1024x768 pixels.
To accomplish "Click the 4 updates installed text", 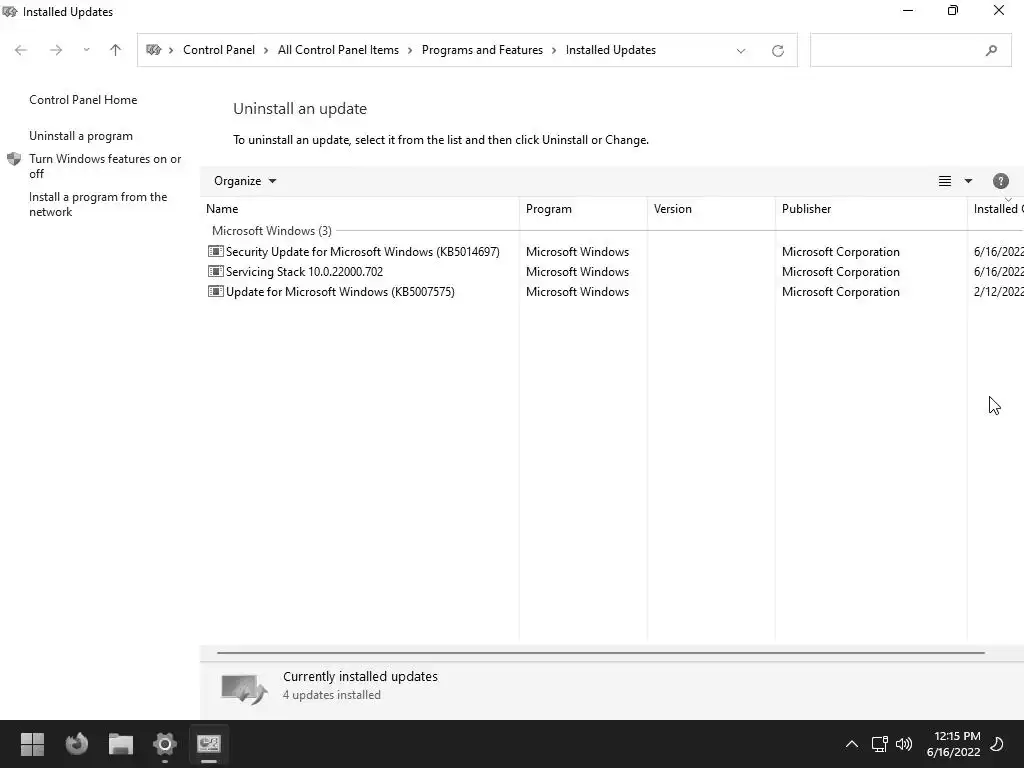I will tap(332, 695).
